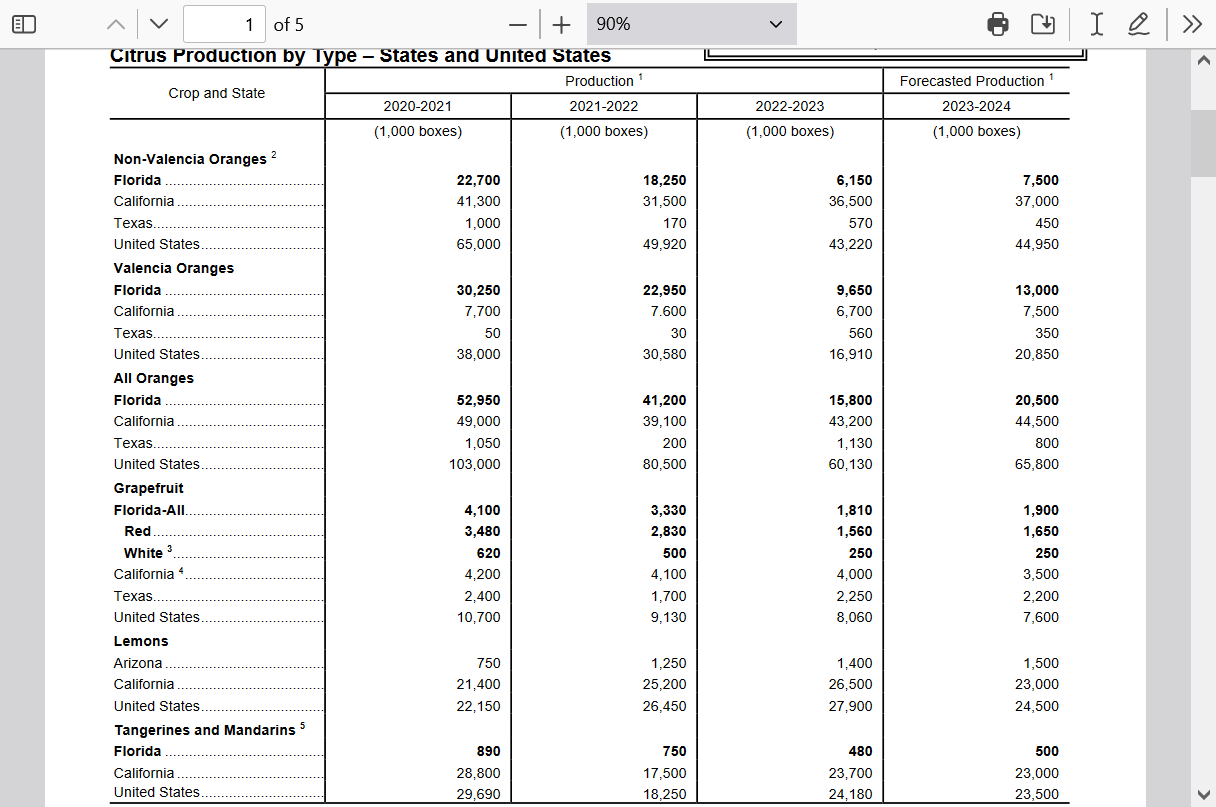This screenshot has width=1216, height=807.
Task: Open the more tools menu
Action: (1192, 24)
